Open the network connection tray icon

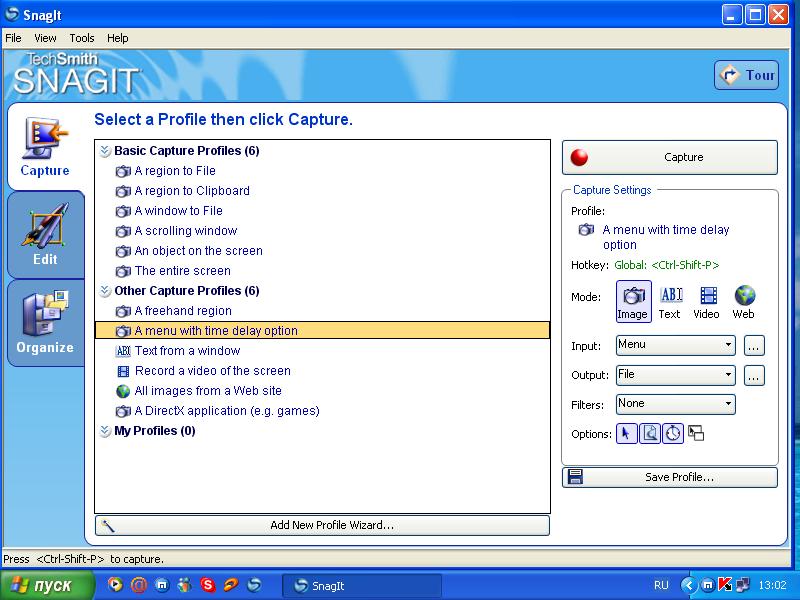click(743, 585)
